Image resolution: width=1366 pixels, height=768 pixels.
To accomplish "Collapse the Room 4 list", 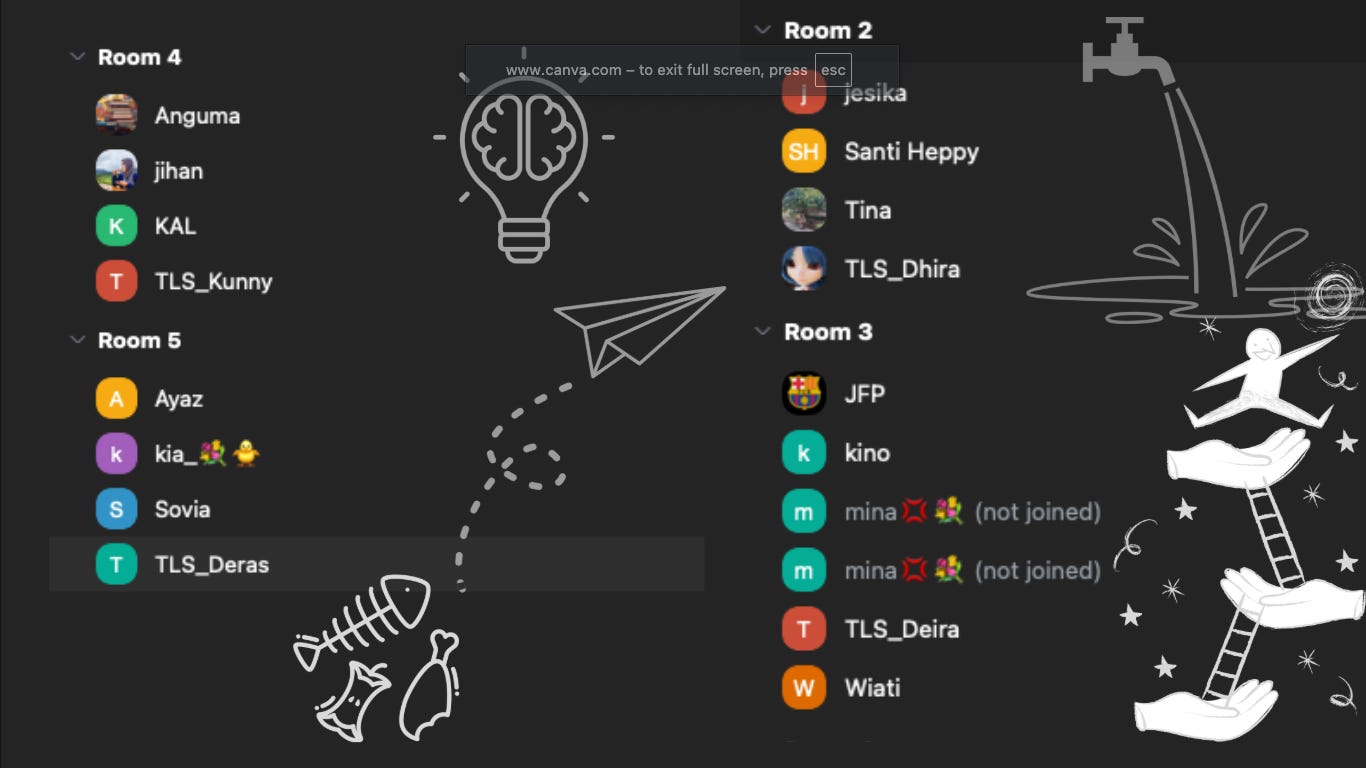I will [77, 57].
